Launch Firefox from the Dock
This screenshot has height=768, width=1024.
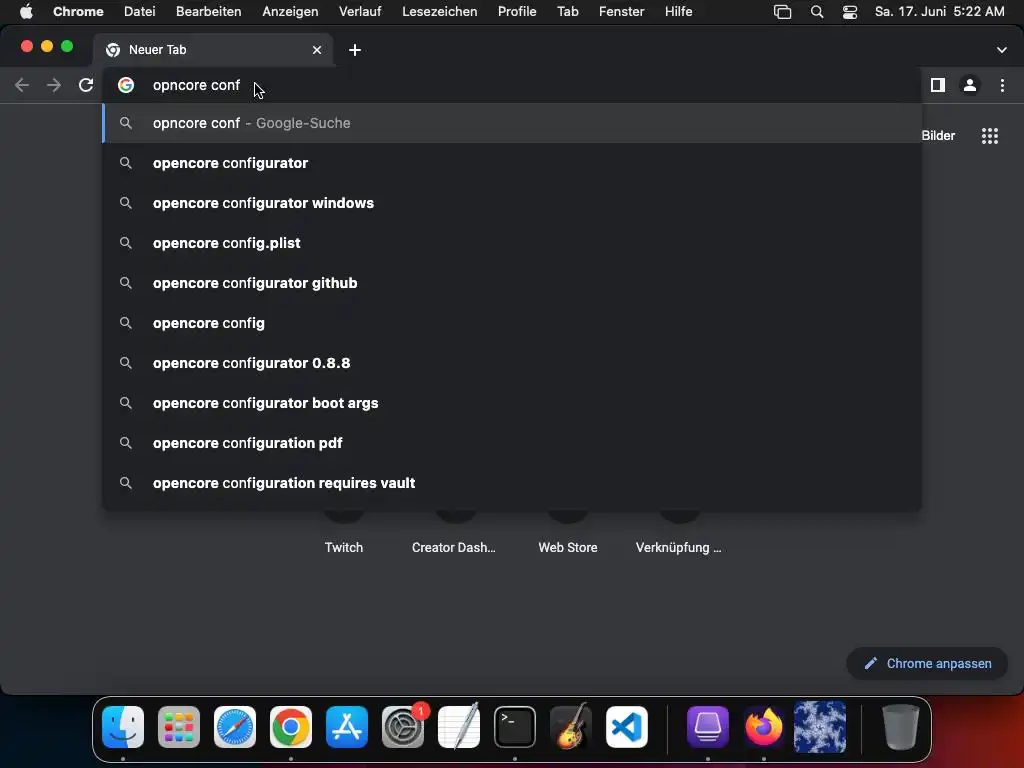763,727
